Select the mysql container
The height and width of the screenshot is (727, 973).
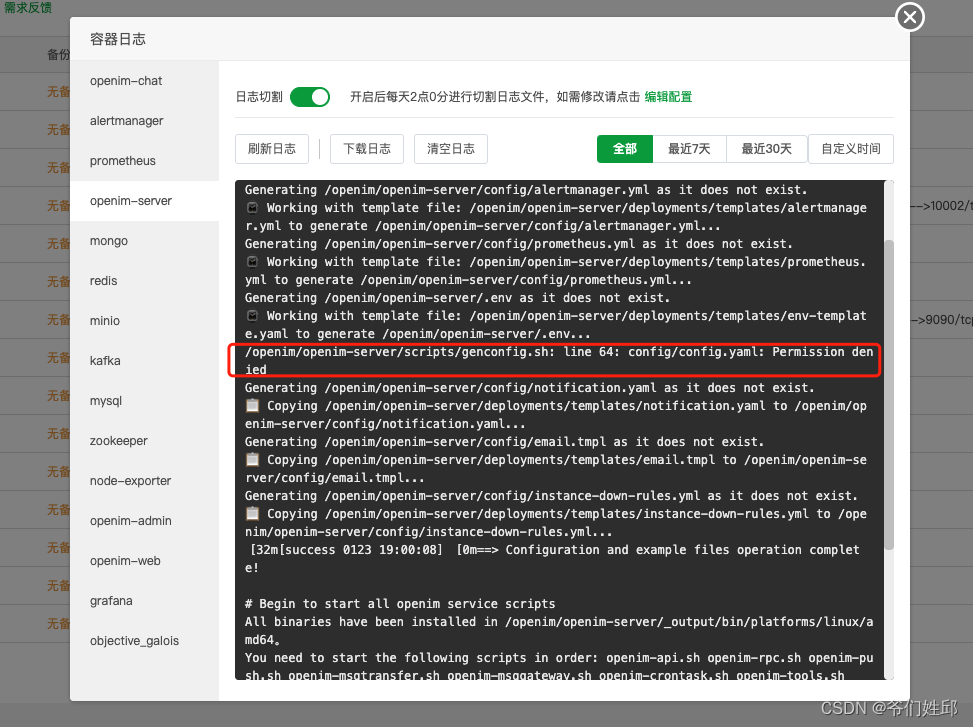[x=145, y=401]
